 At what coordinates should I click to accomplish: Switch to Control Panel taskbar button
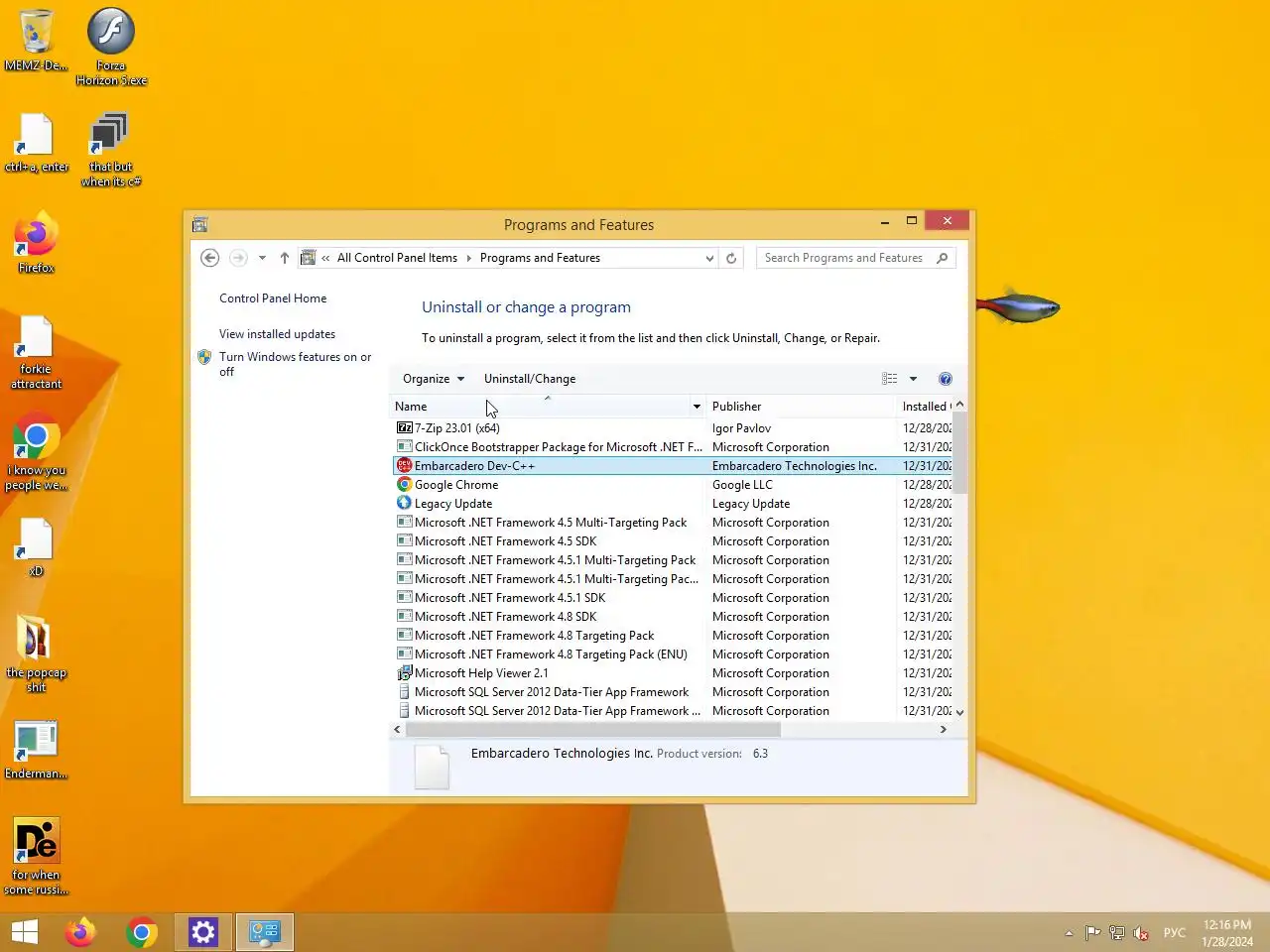point(265,932)
